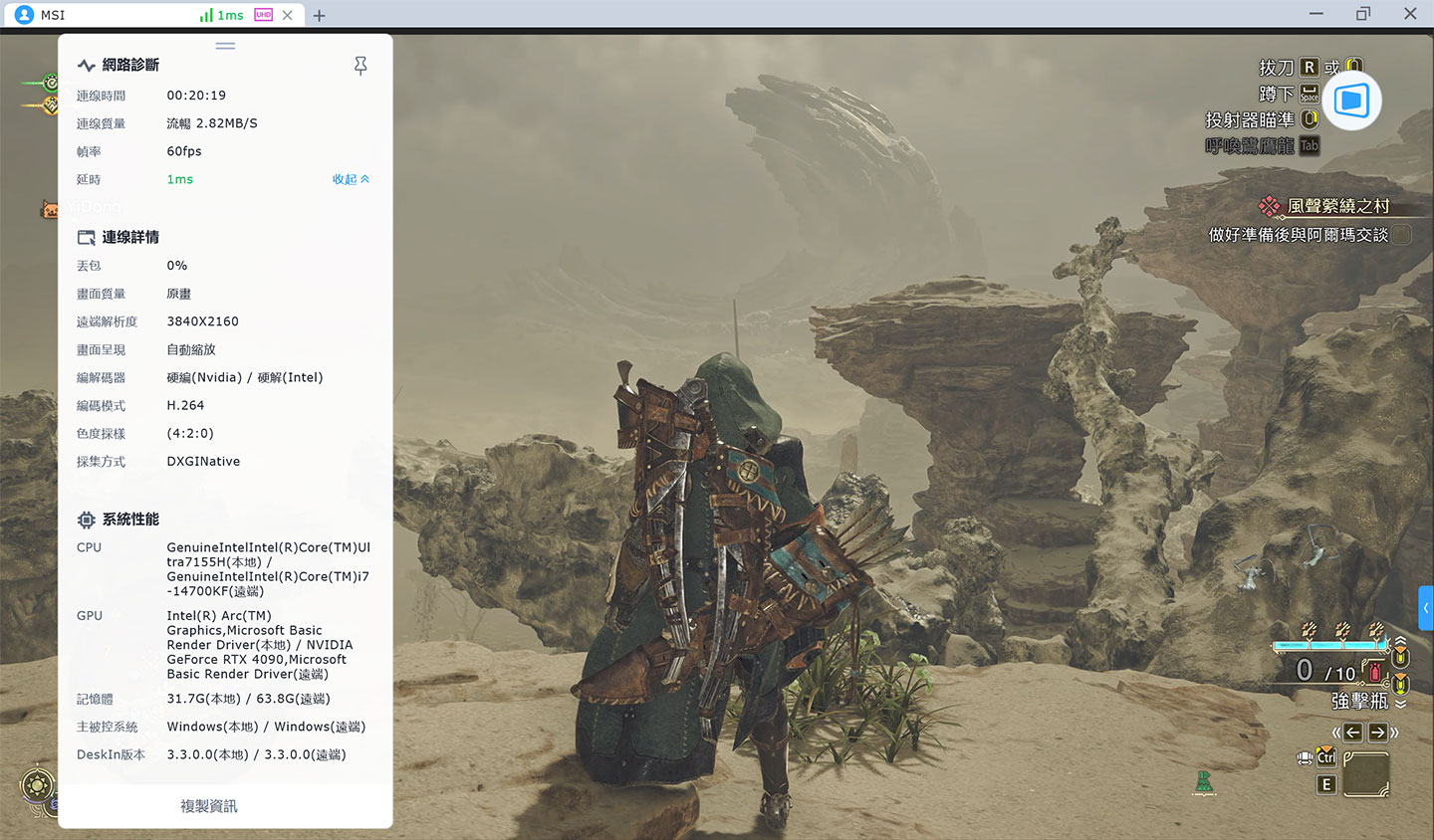Click the 網路診斷 heading icon

pyautogui.click(x=87, y=66)
